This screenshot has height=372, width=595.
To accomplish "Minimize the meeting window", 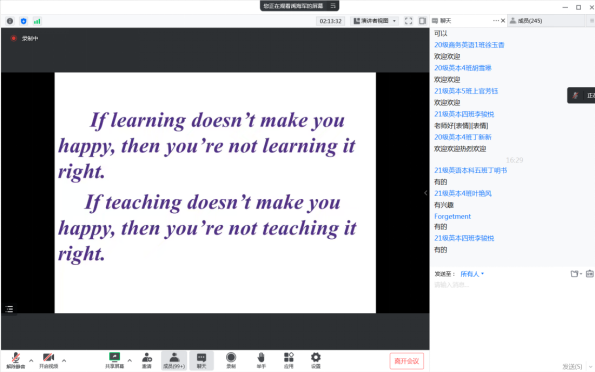I will pos(565,7).
